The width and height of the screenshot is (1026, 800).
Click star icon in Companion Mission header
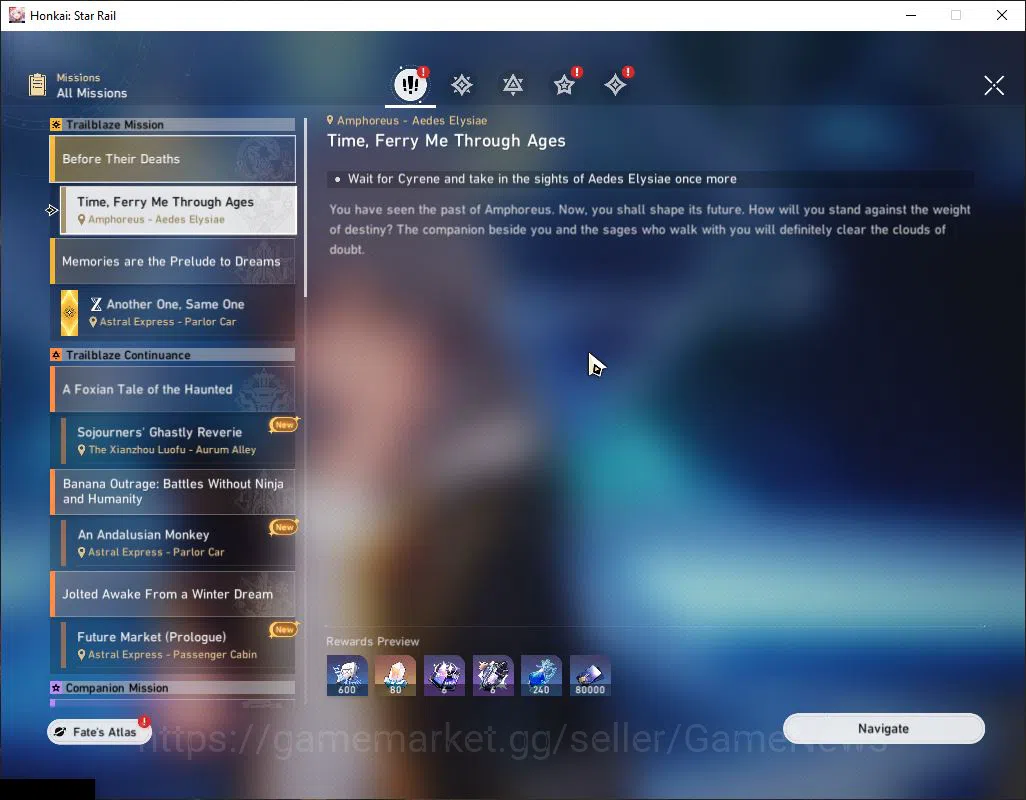coord(56,687)
